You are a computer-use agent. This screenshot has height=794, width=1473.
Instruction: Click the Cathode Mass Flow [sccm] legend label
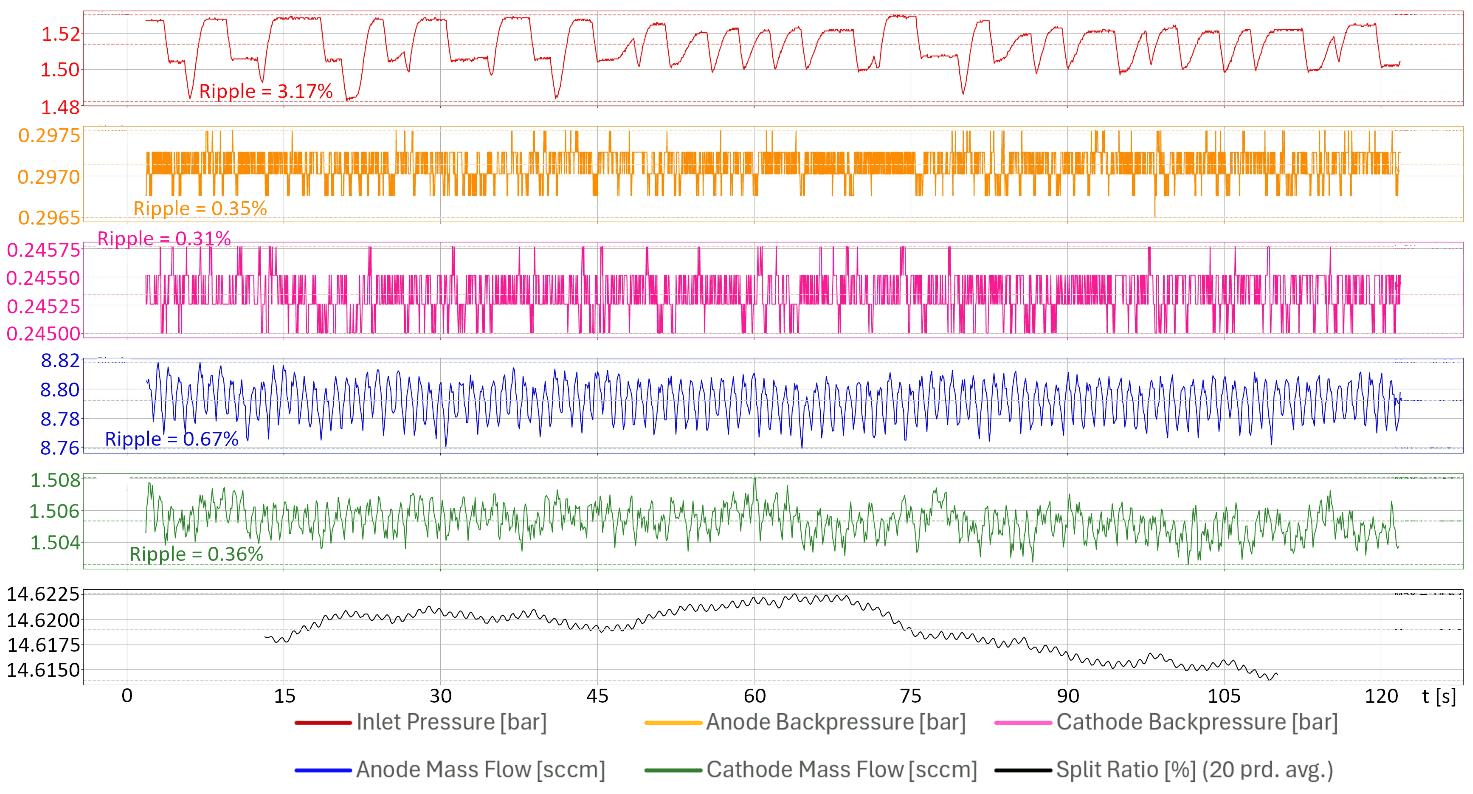coord(841,770)
